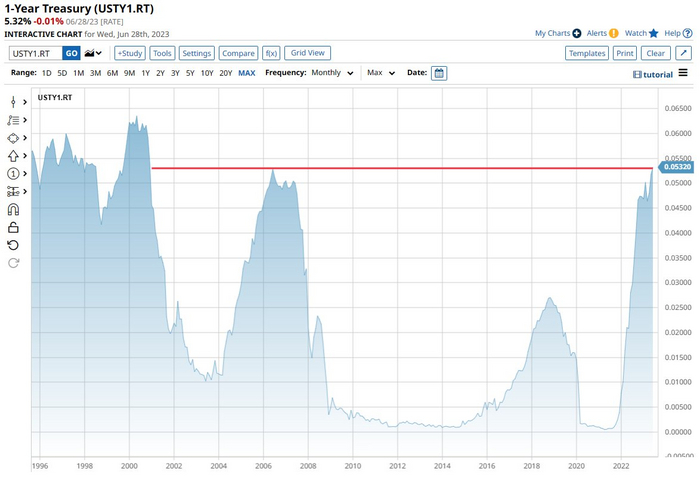Open the Tools button
Viewport: 700px width, 478px height.
click(162, 53)
